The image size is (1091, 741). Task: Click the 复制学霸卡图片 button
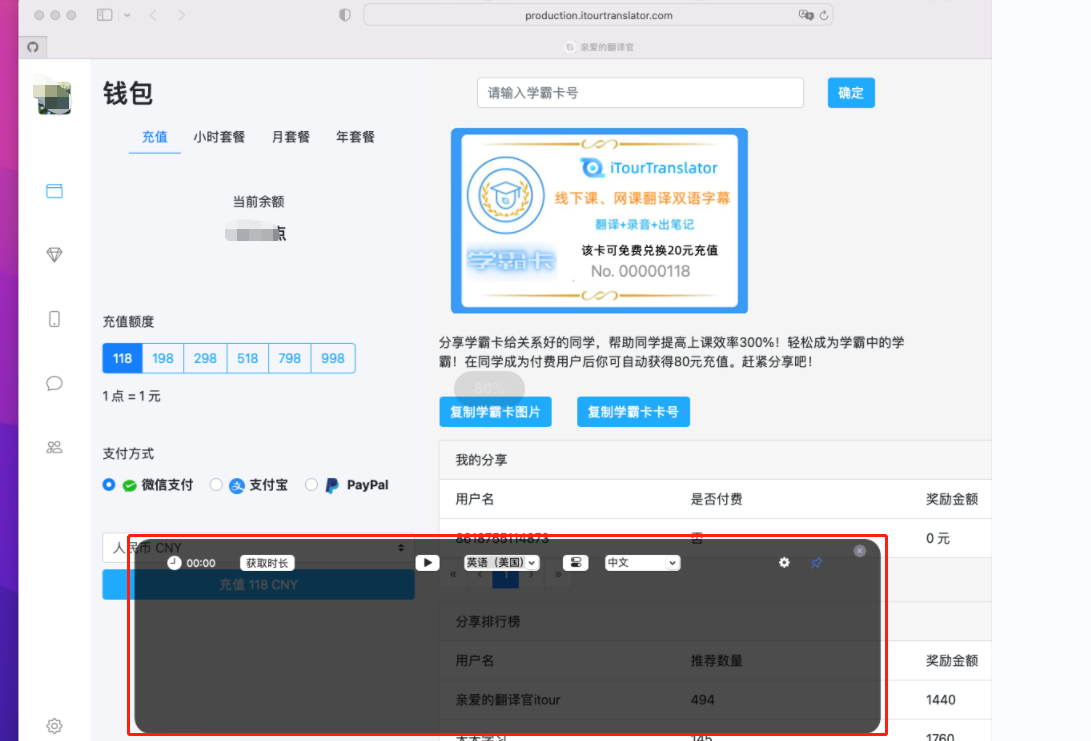495,412
